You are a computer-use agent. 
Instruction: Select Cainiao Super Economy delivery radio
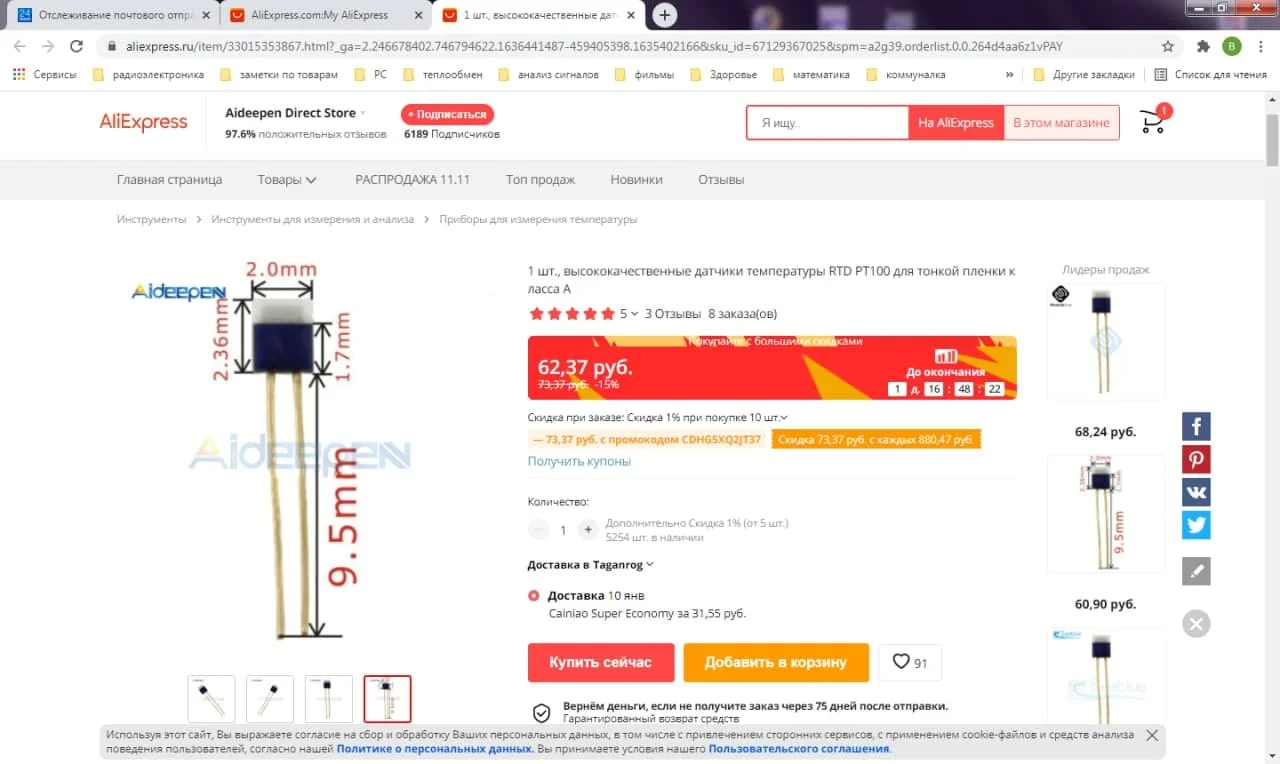click(533, 596)
